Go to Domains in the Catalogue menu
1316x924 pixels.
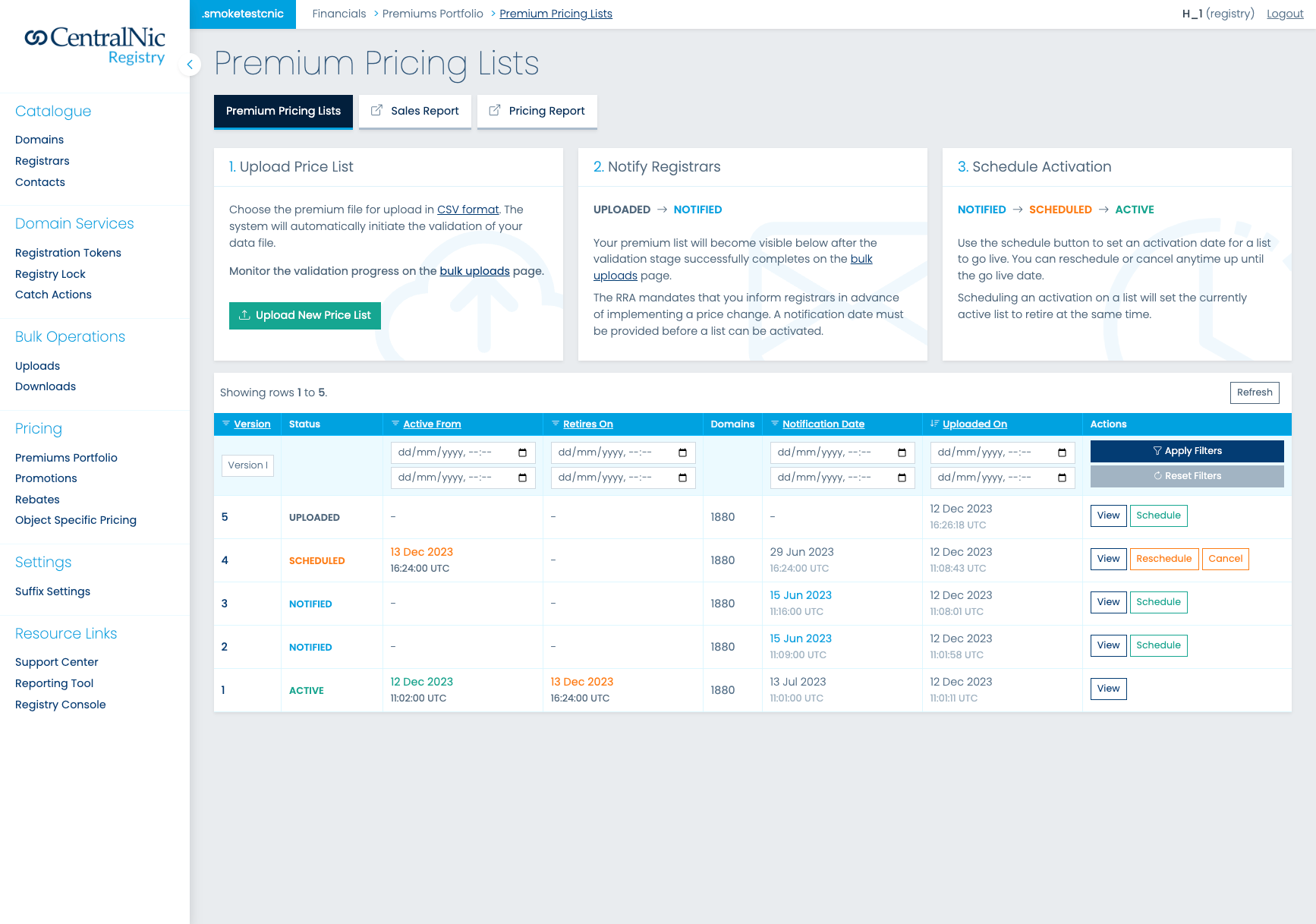pyautogui.click(x=39, y=140)
